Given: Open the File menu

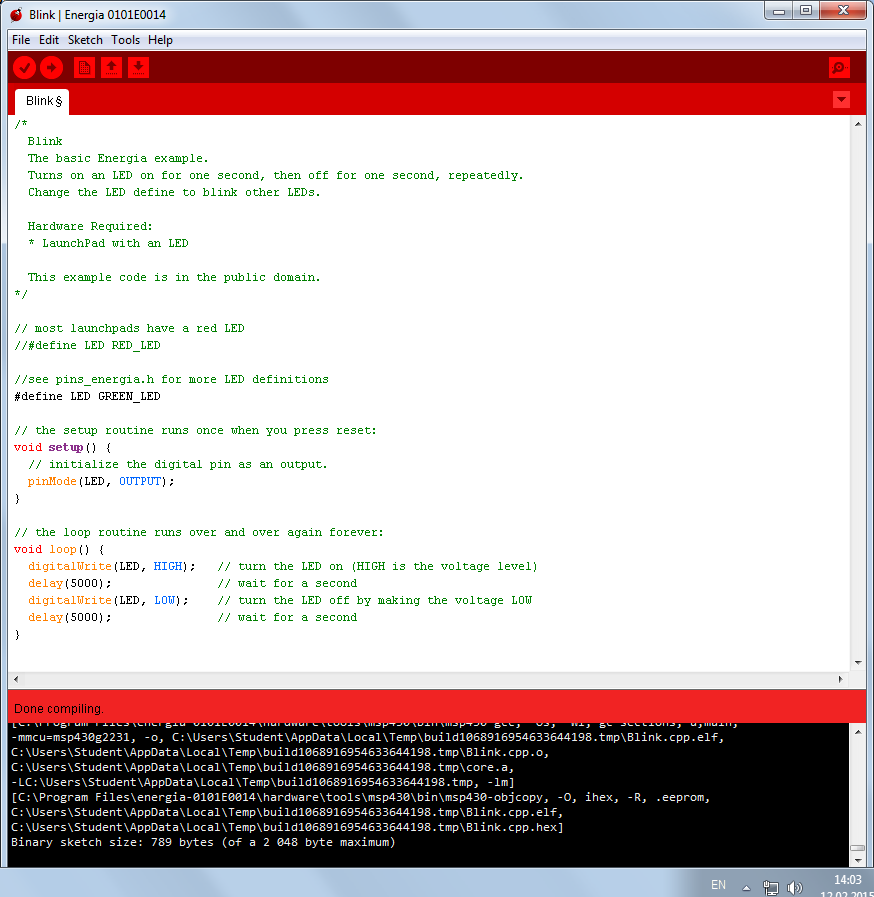Looking at the screenshot, I should (21, 40).
